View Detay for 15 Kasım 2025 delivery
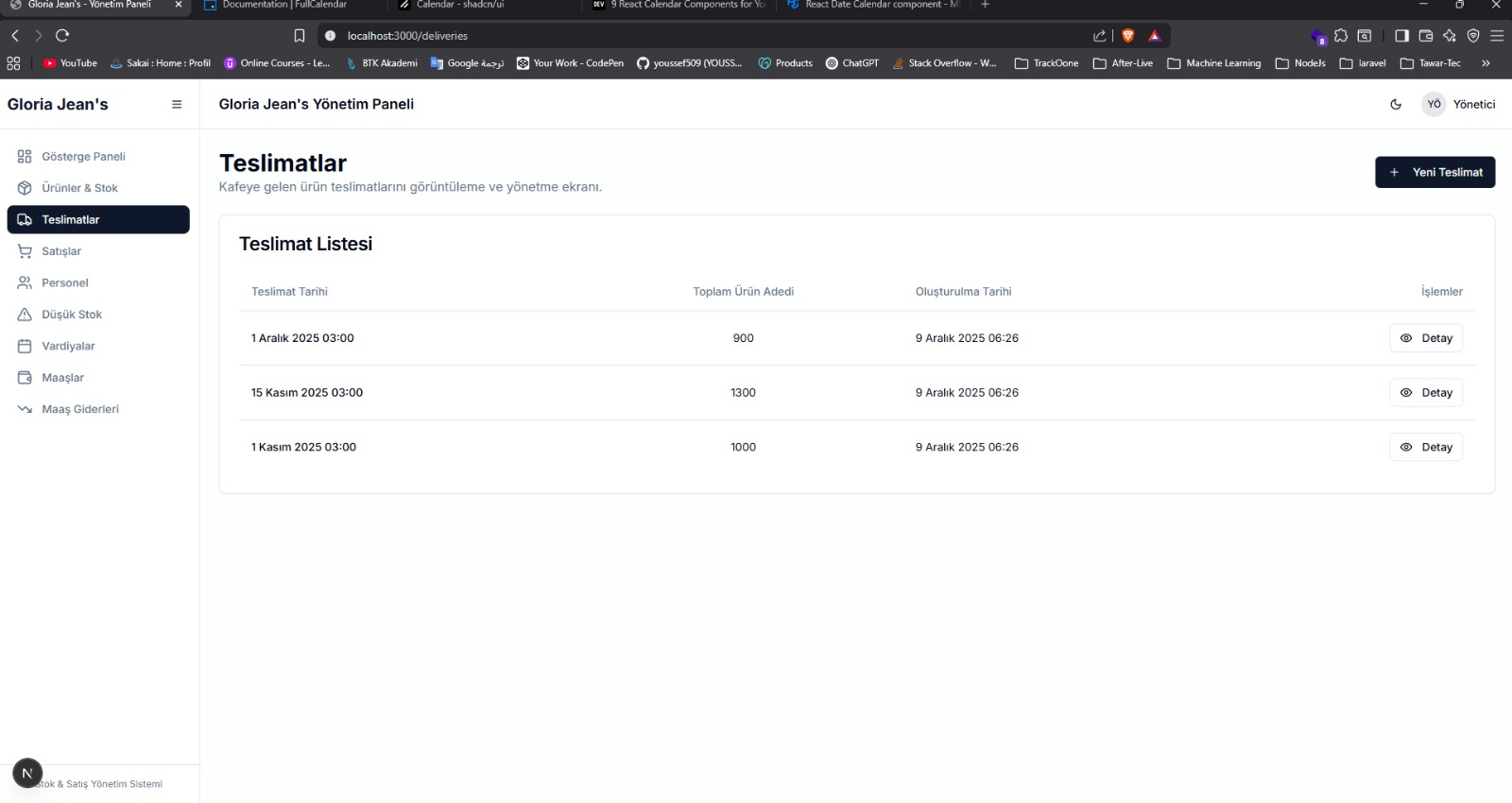The width and height of the screenshot is (1512, 803). coord(1425,393)
